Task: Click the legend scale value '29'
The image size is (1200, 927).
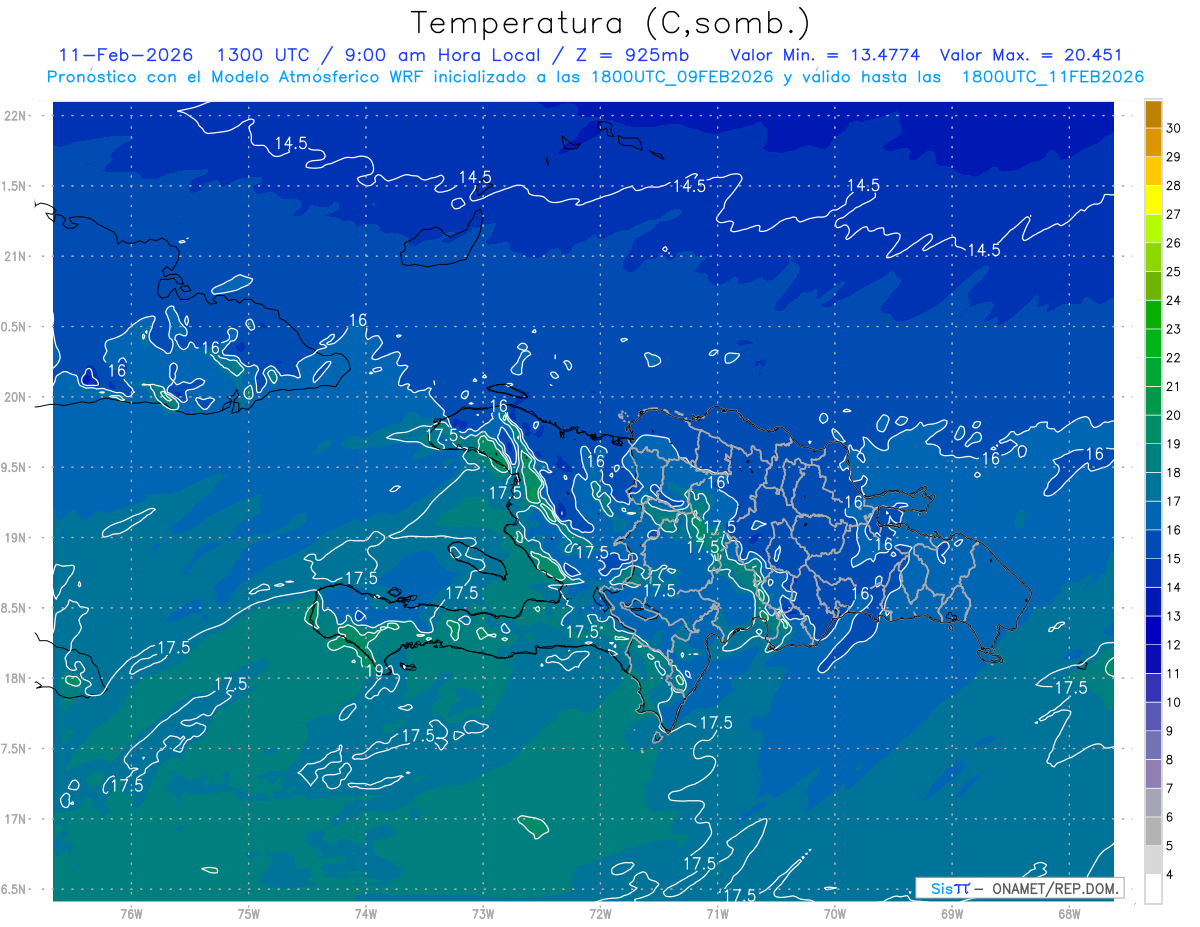Action: pos(1174,157)
